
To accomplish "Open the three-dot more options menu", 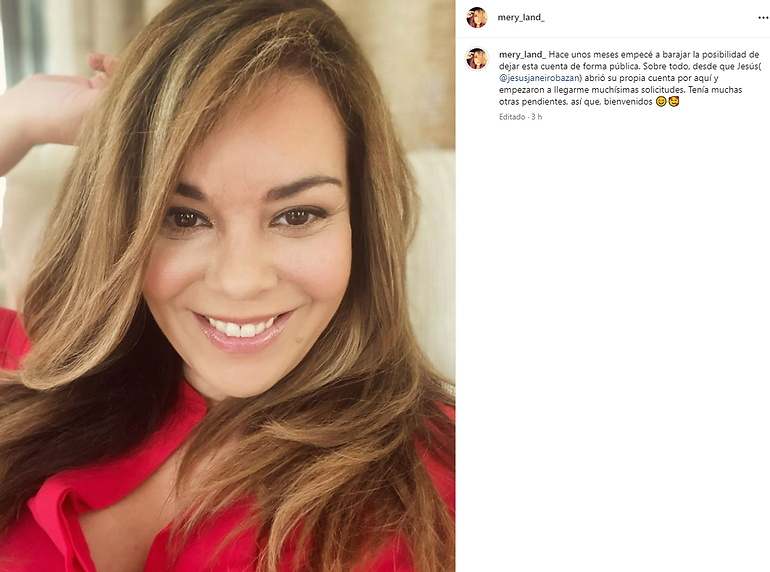I will (763, 18).
